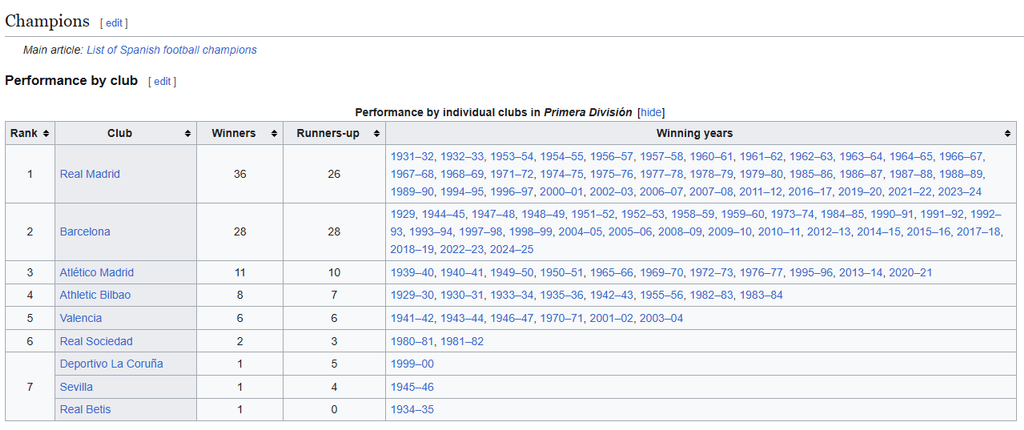
Task: Open the 1929–30 season link
Action: [x=412, y=295]
